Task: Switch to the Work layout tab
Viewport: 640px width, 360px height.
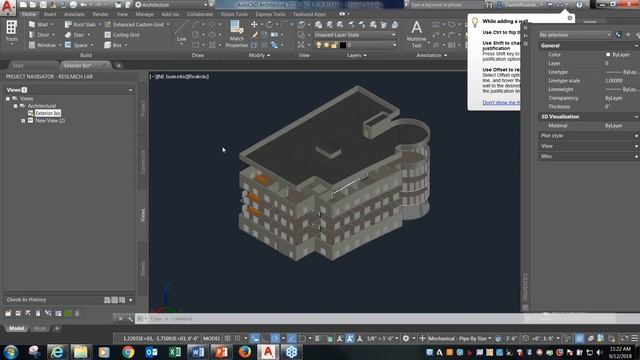Action: (x=40, y=329)
